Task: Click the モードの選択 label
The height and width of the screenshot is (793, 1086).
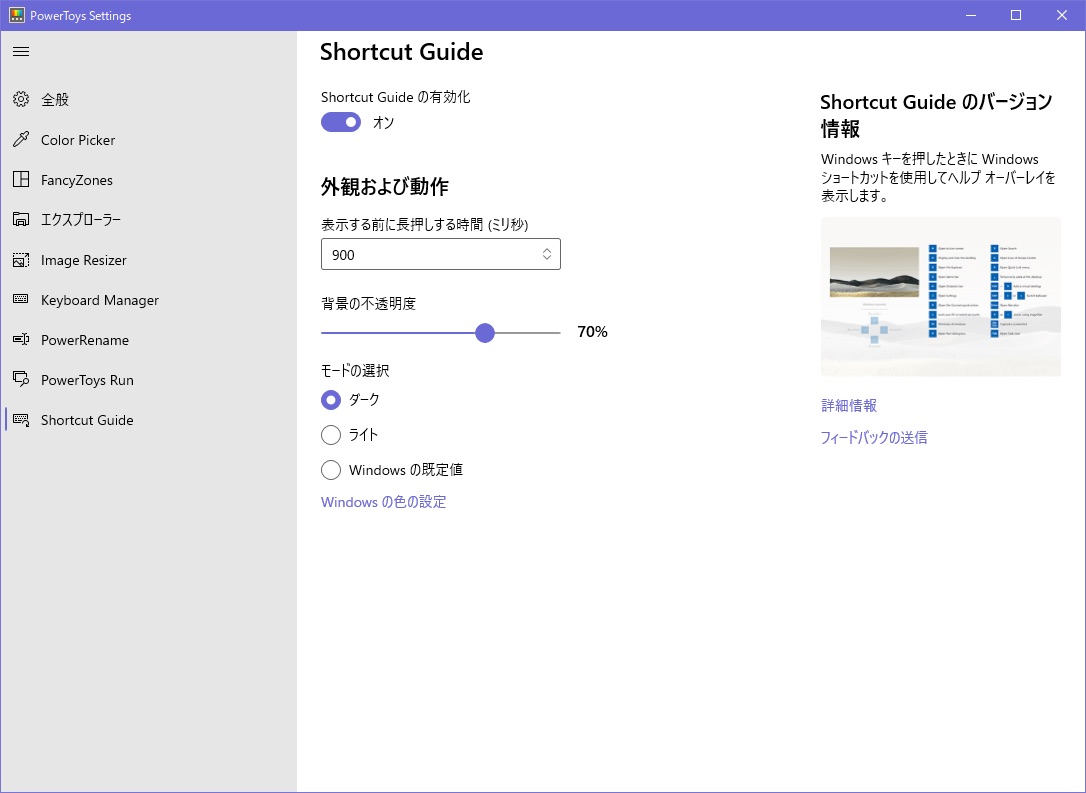Action: [x=355, y=371]
